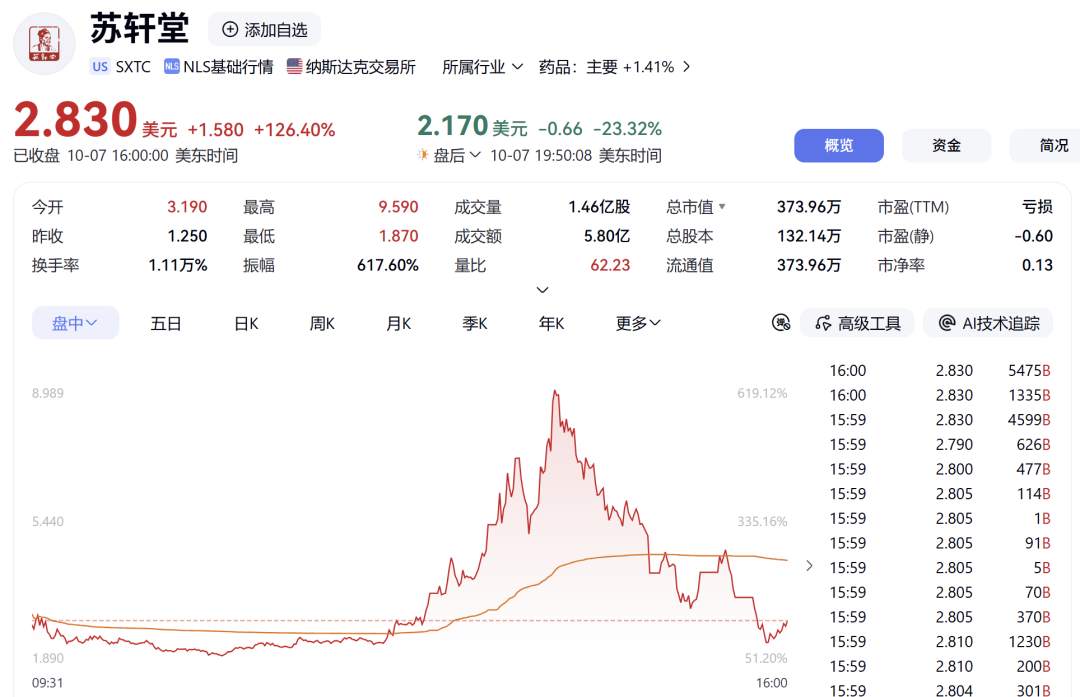Click the chart settings icon beside 高级工具
The width and height of the screenshot is (1080, 697).
[x=780, y=322]
